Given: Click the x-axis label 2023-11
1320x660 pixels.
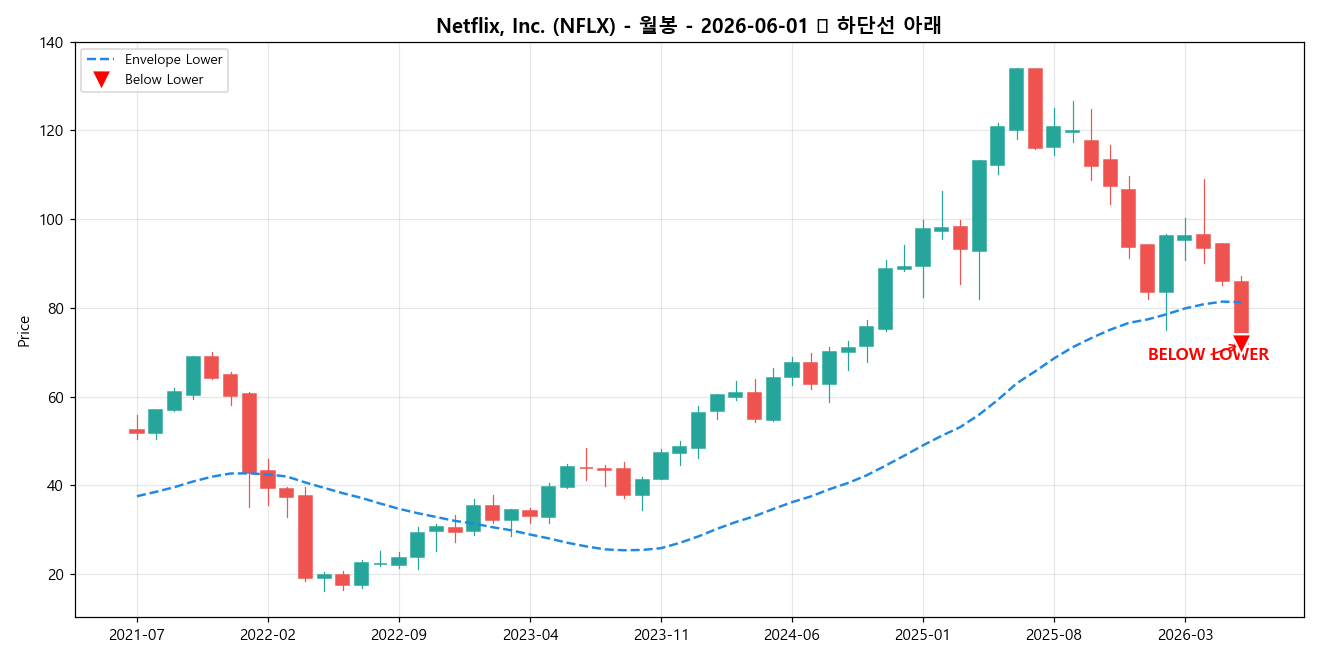Looking at the screenshot, I should pyautogui.click(x=661, y=634).
